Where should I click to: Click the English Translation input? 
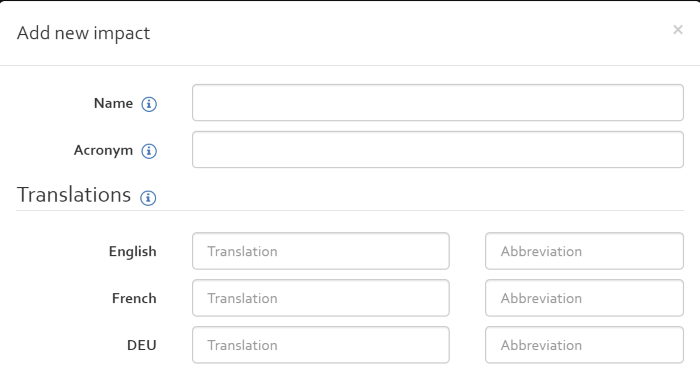pyautogui.click(x=321, y=251)
